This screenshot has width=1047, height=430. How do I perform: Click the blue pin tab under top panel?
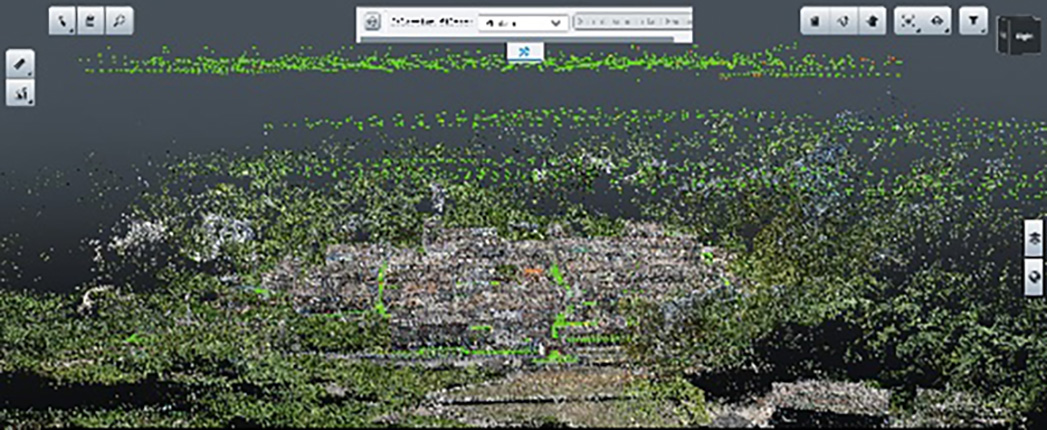(525, 51)
